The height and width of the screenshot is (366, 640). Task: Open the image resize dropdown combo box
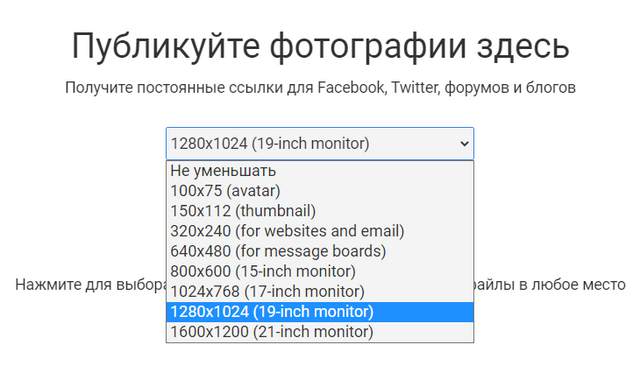tap(320, 144)
